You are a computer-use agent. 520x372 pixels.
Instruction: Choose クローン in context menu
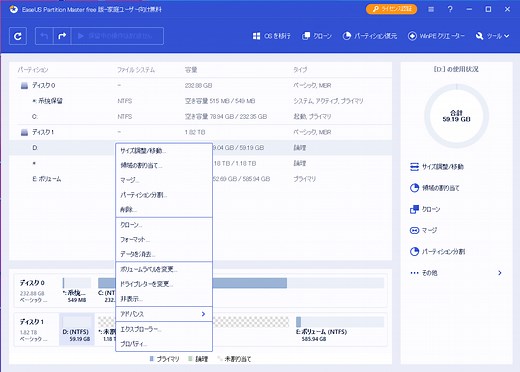click(164, 225)
